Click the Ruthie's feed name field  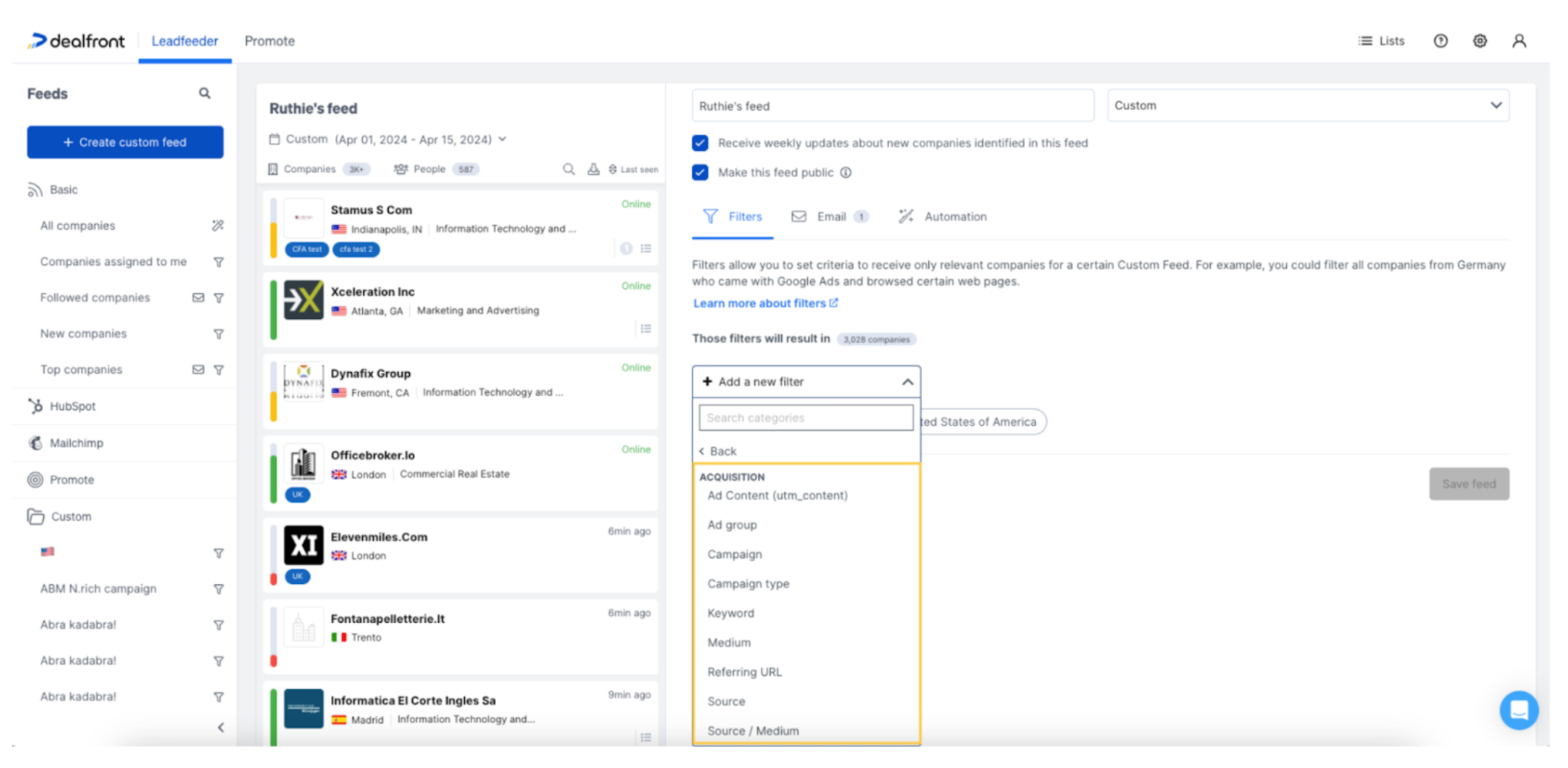(x=893, y=106)
